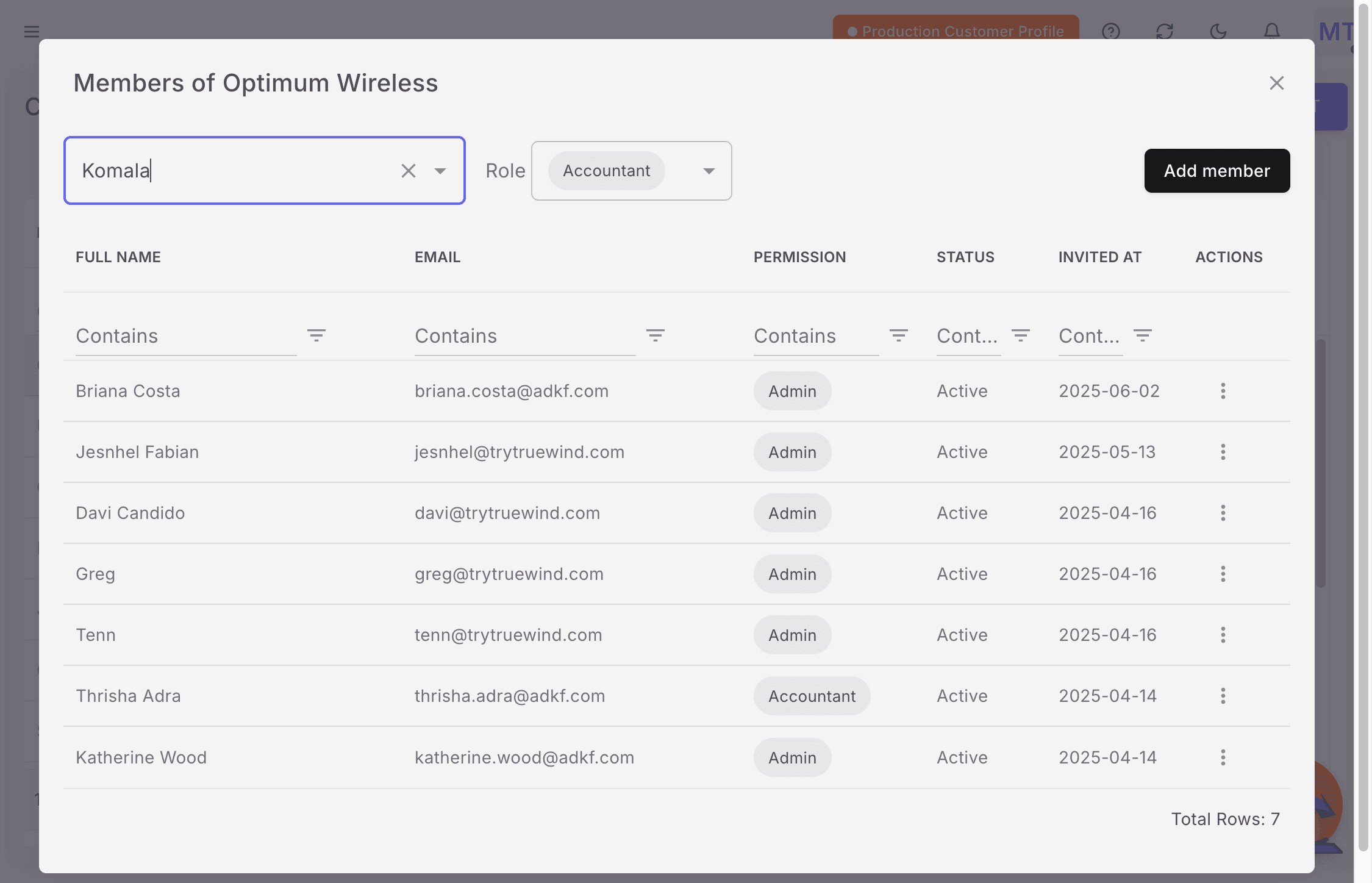Open filter options for Permission column
This screenshot has width=1372, height=883.
coord(899,335)
